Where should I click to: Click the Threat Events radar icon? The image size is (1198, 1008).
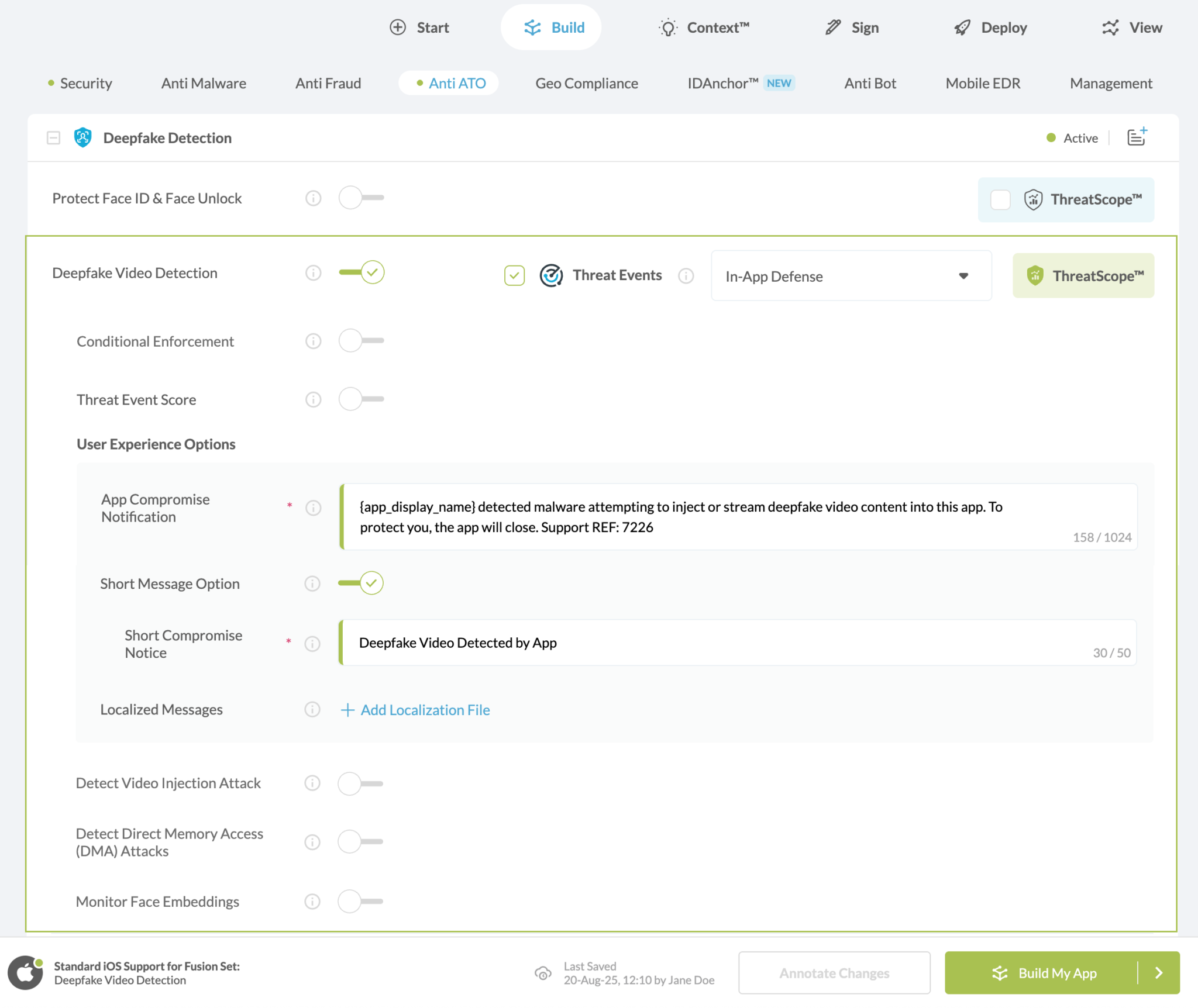point(550,275)
